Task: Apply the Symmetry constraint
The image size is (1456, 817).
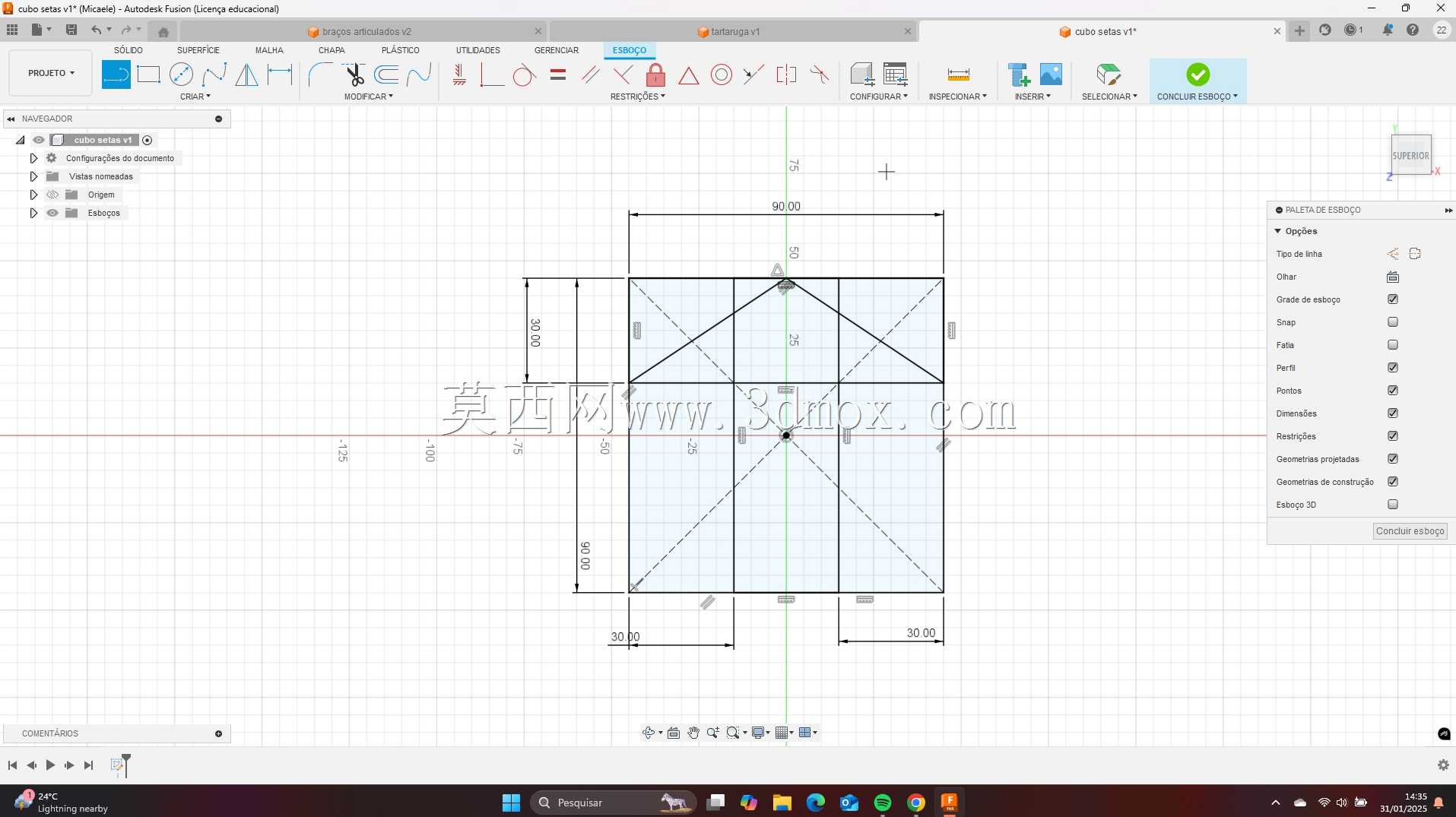Action: 786,74
